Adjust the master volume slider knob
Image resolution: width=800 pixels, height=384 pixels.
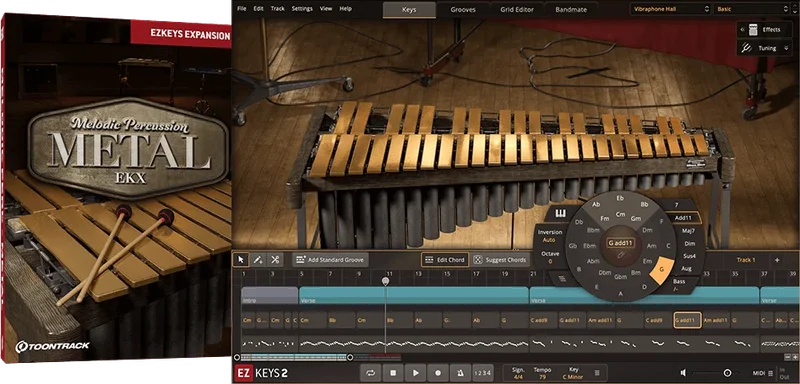[728, 373]
